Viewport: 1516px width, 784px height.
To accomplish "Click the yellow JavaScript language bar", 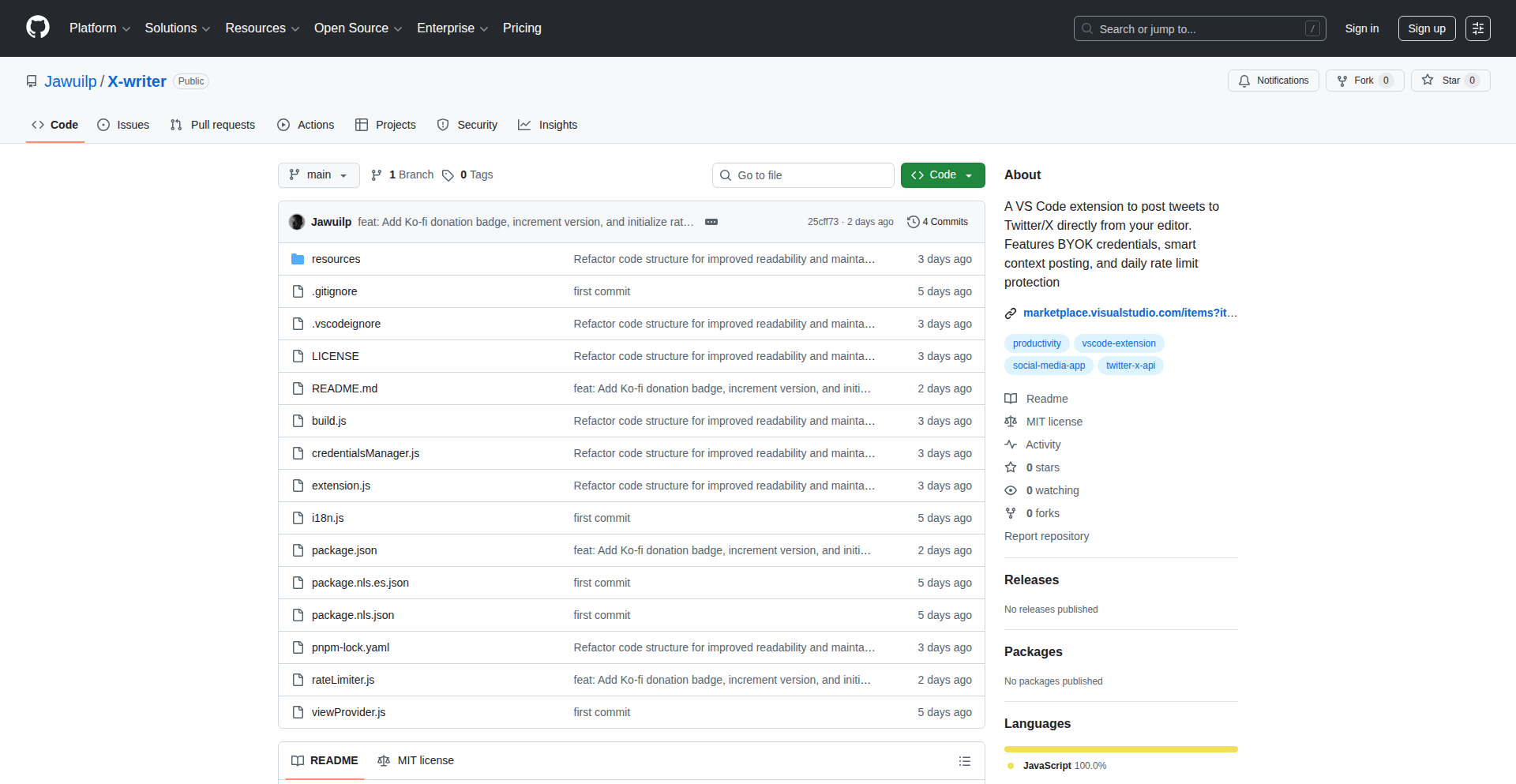I will click(x=1120, y=749).
